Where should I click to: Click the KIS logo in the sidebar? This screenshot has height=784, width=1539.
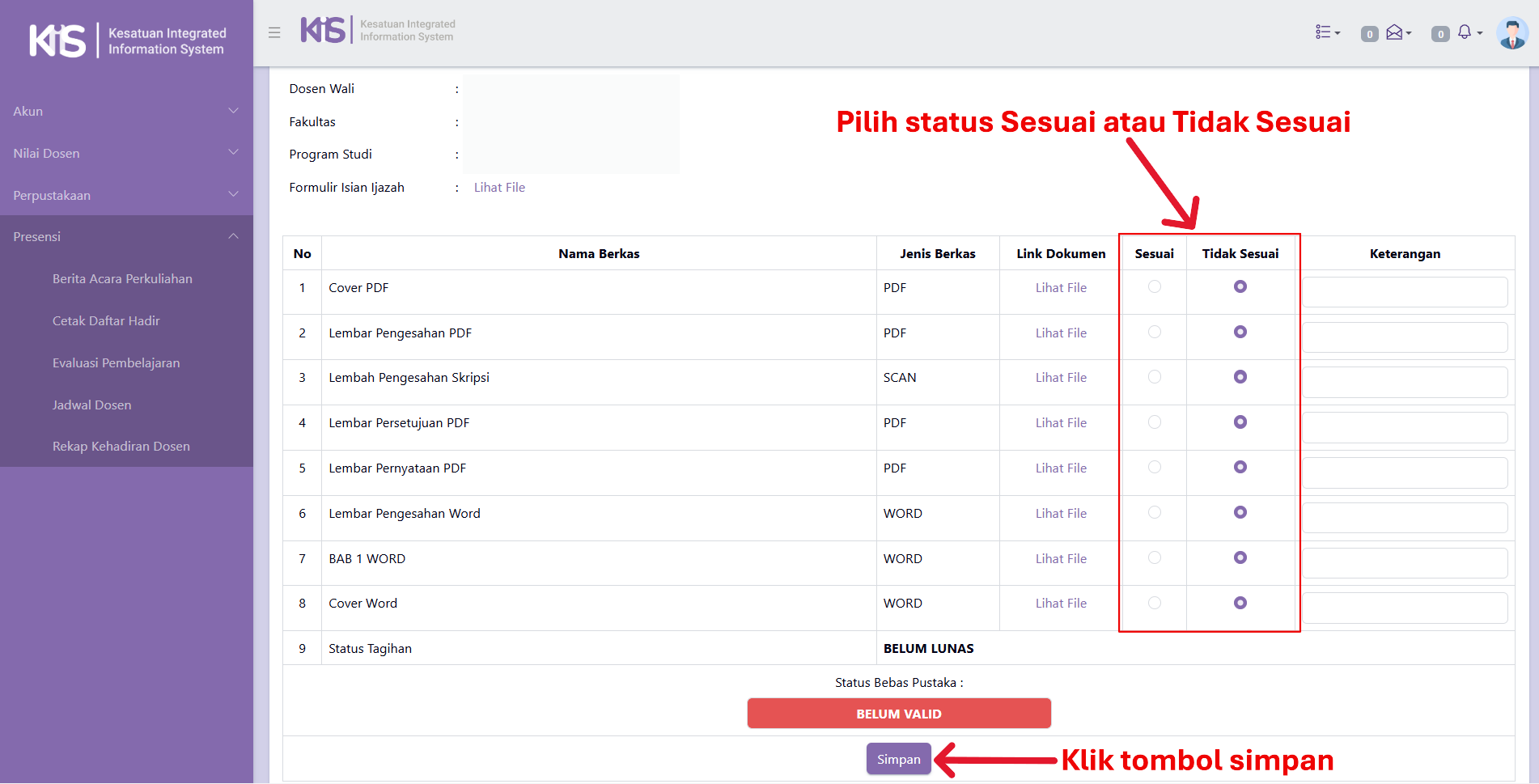click(x=57, y=40)
